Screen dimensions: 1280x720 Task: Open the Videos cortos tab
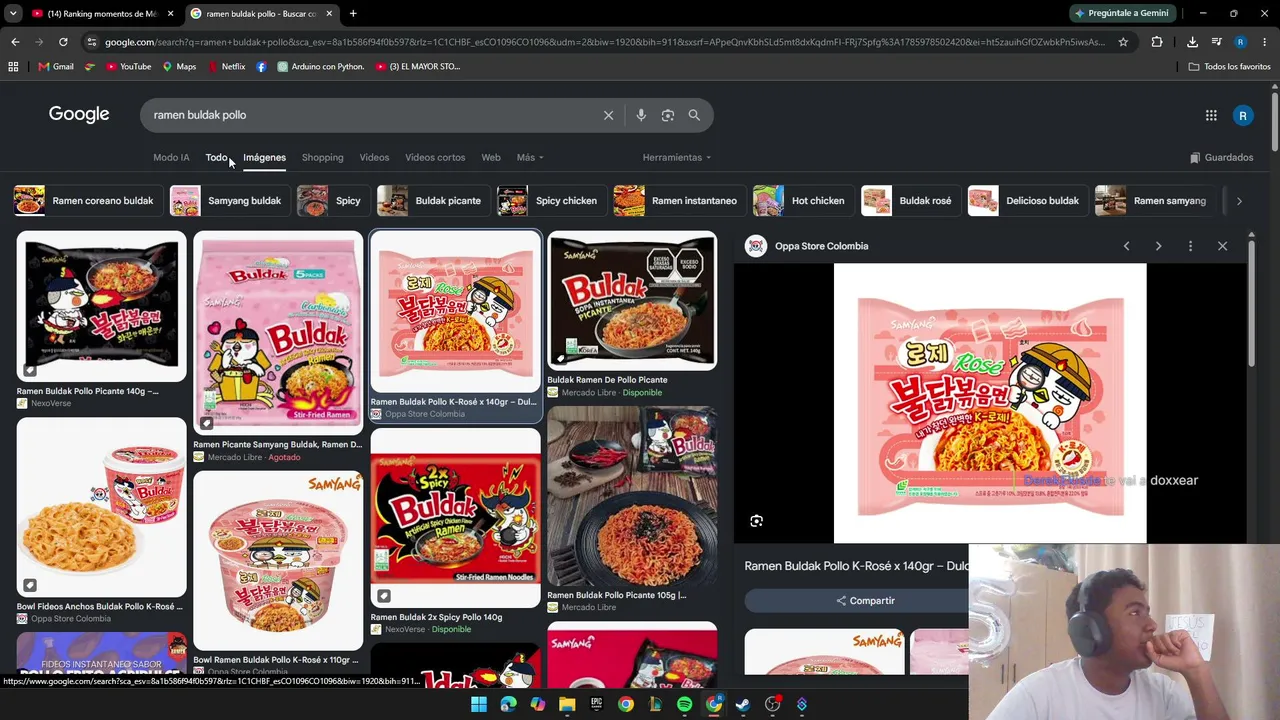tap(435, 157)
